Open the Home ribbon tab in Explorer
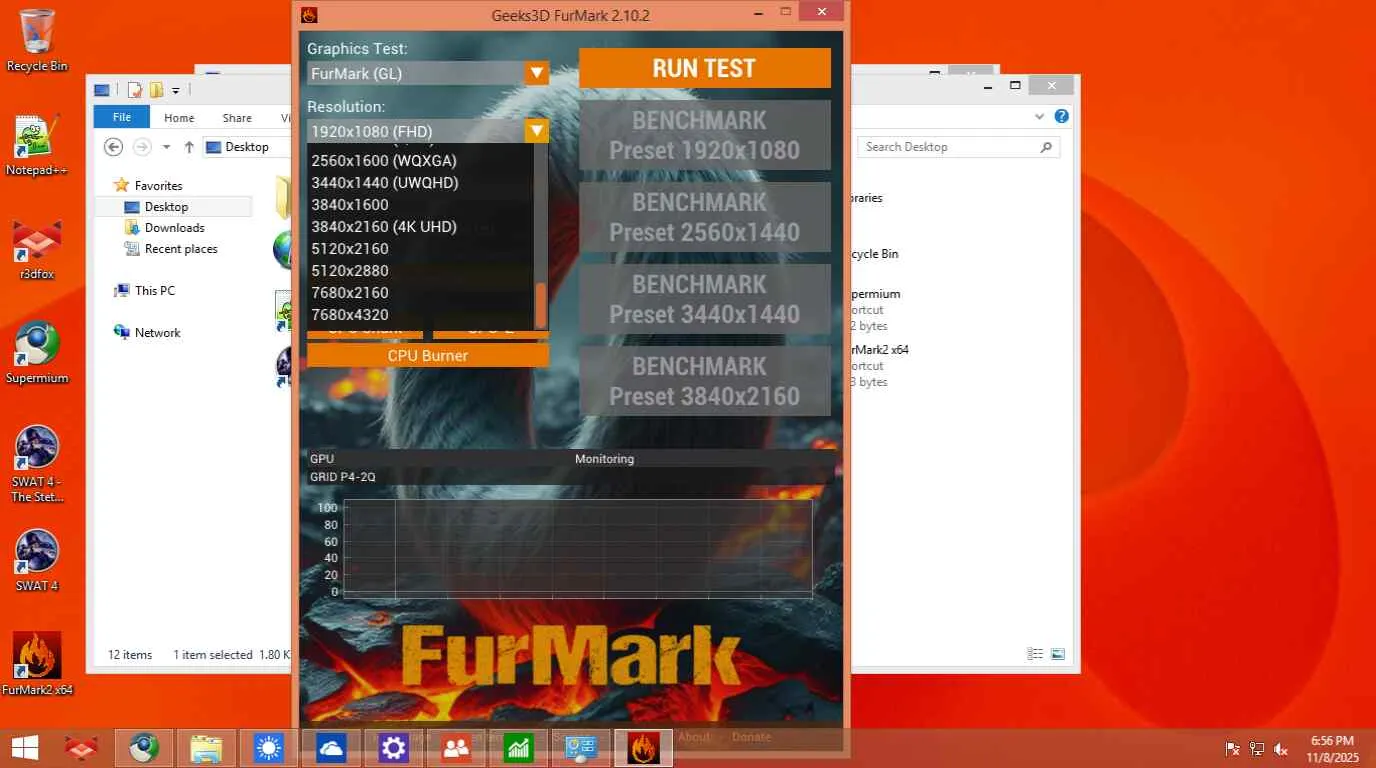1376x768 pixels. [x=179, y=117]
